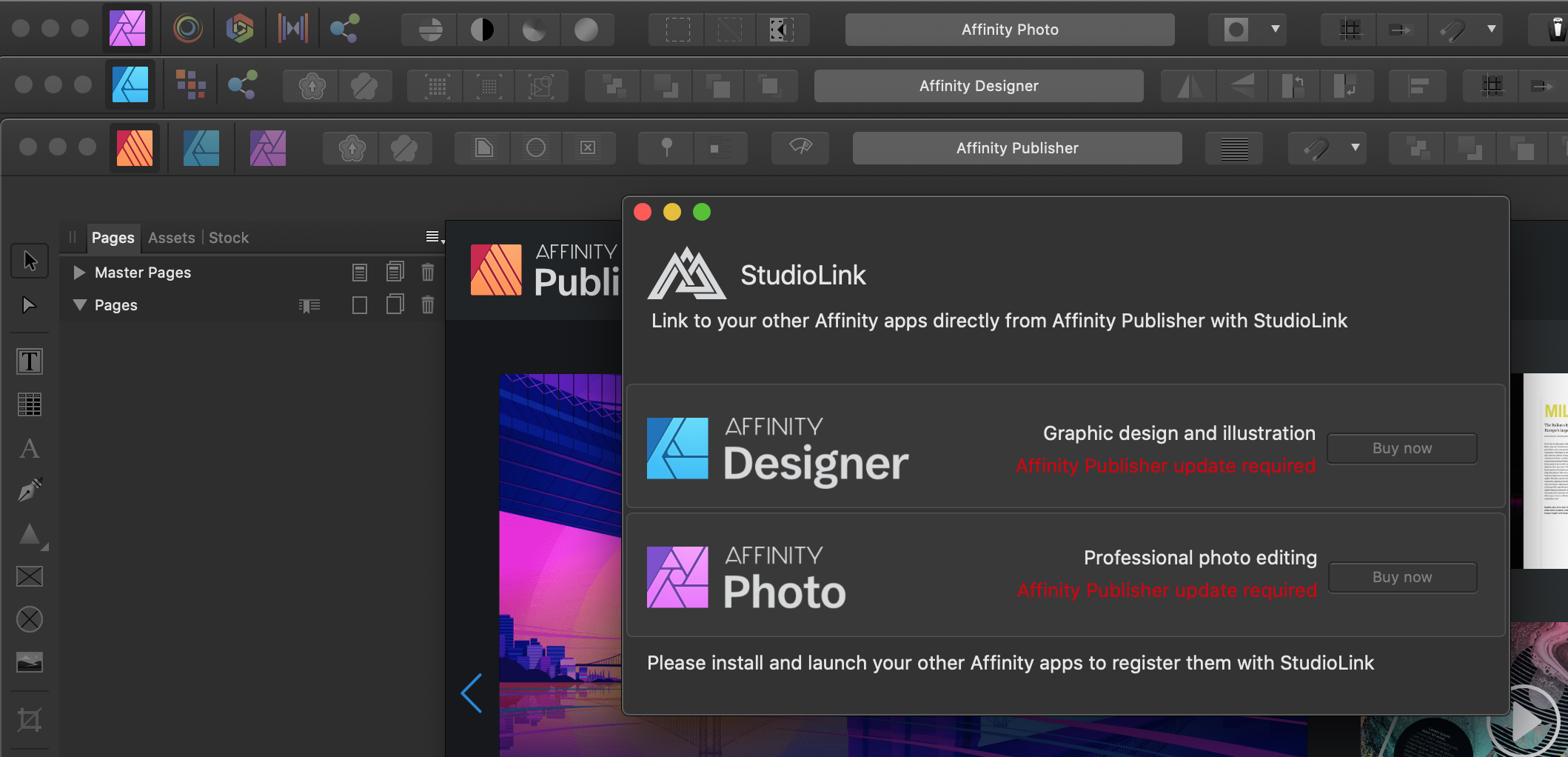This screenshot has width=1568, height=757.
Task: Add a new page in Pages row
Action: pos(359,305)
